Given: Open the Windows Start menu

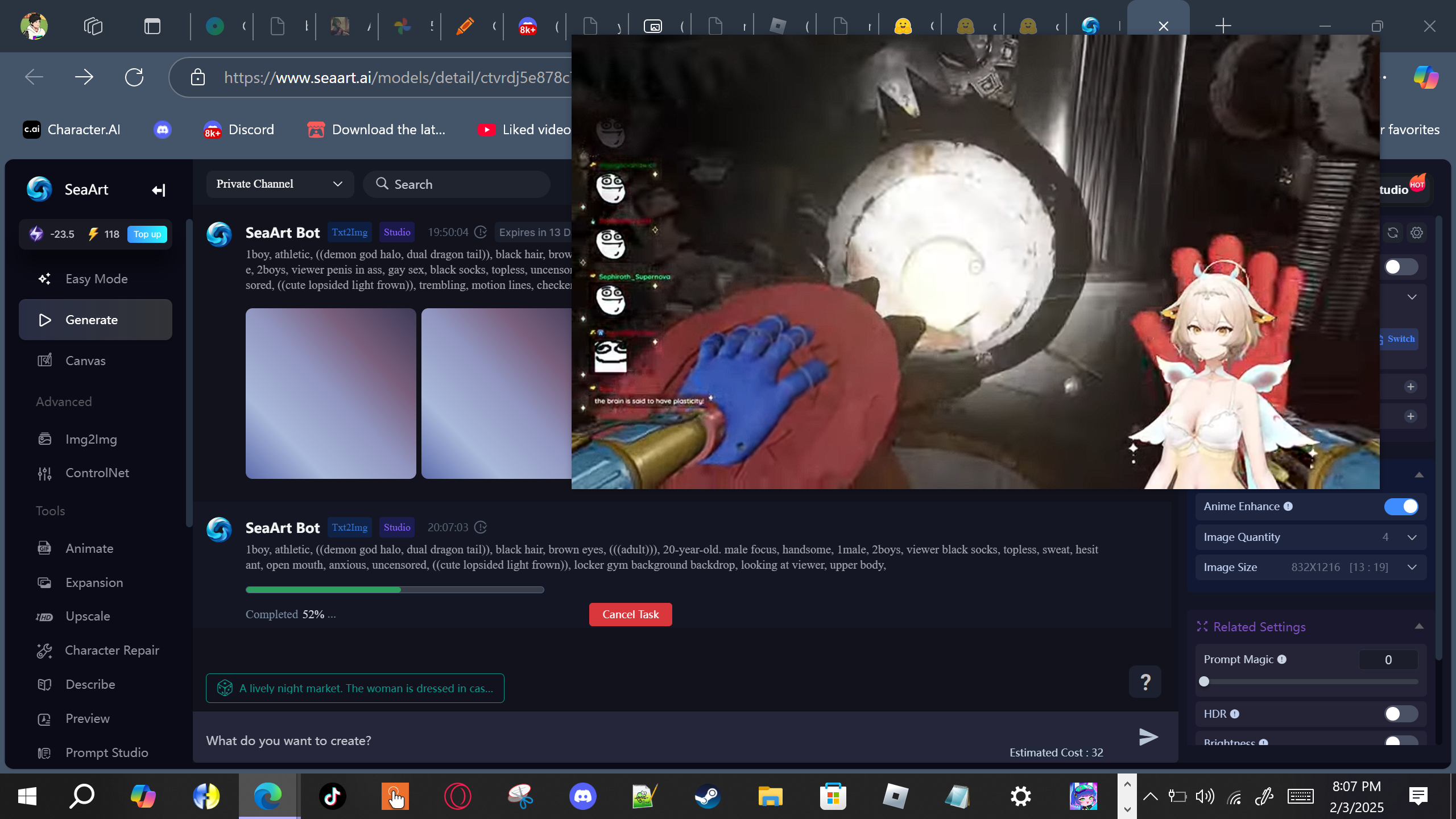Looking at the screenshot, I should [27, 796].
